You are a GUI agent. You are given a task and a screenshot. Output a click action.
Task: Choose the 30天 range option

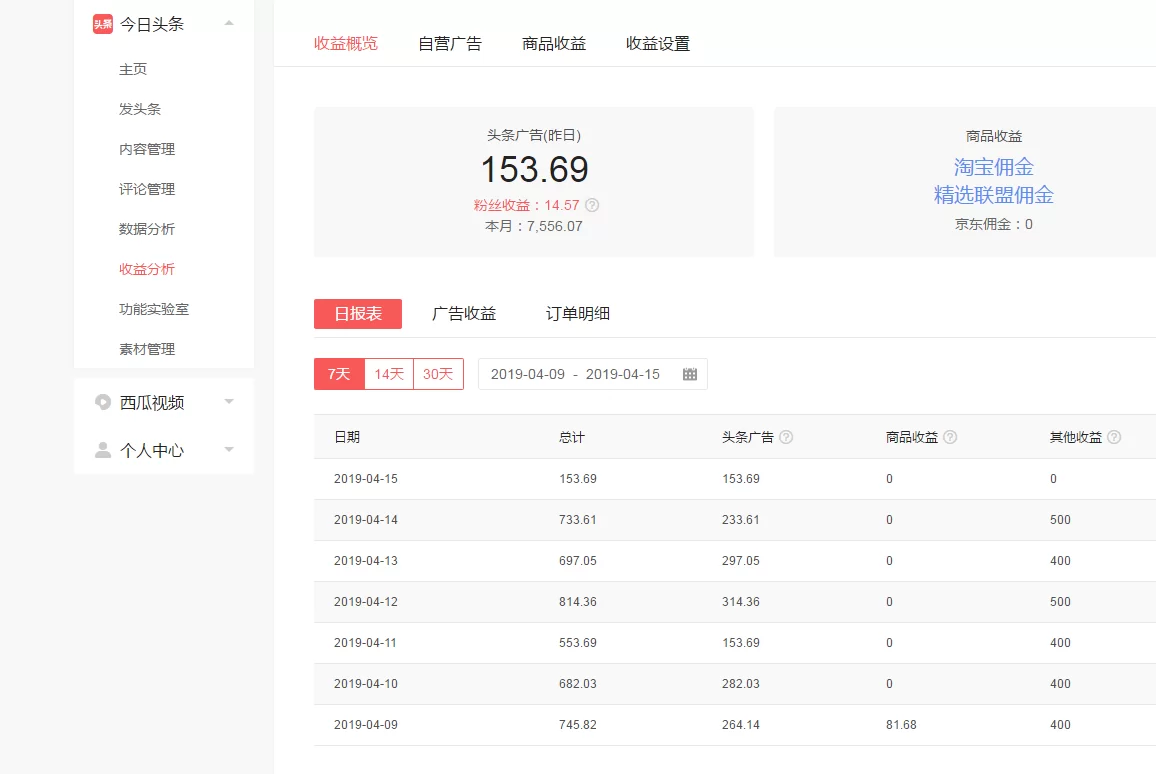point(438,374)
